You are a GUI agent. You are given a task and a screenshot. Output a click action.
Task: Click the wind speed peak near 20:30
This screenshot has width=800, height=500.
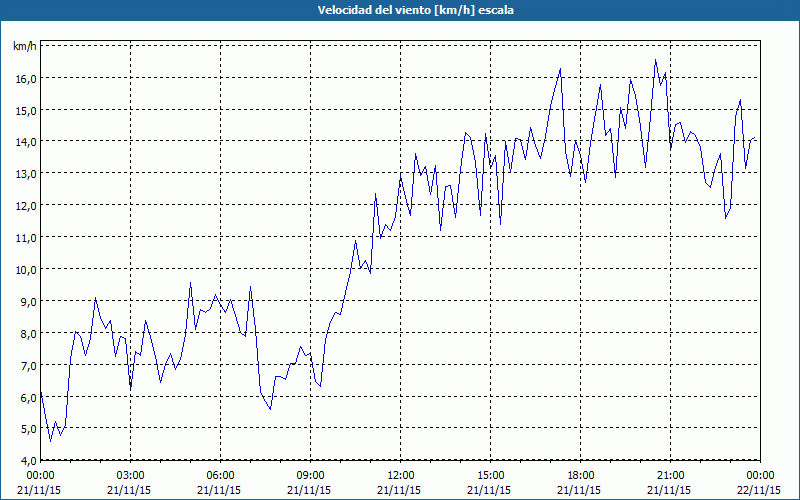(656, 60)
